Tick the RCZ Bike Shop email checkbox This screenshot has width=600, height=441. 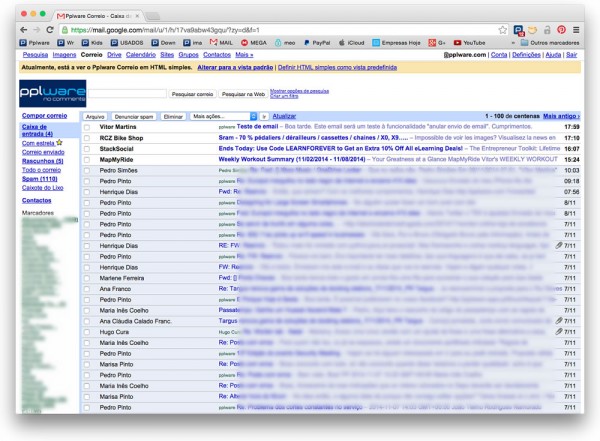87,138
